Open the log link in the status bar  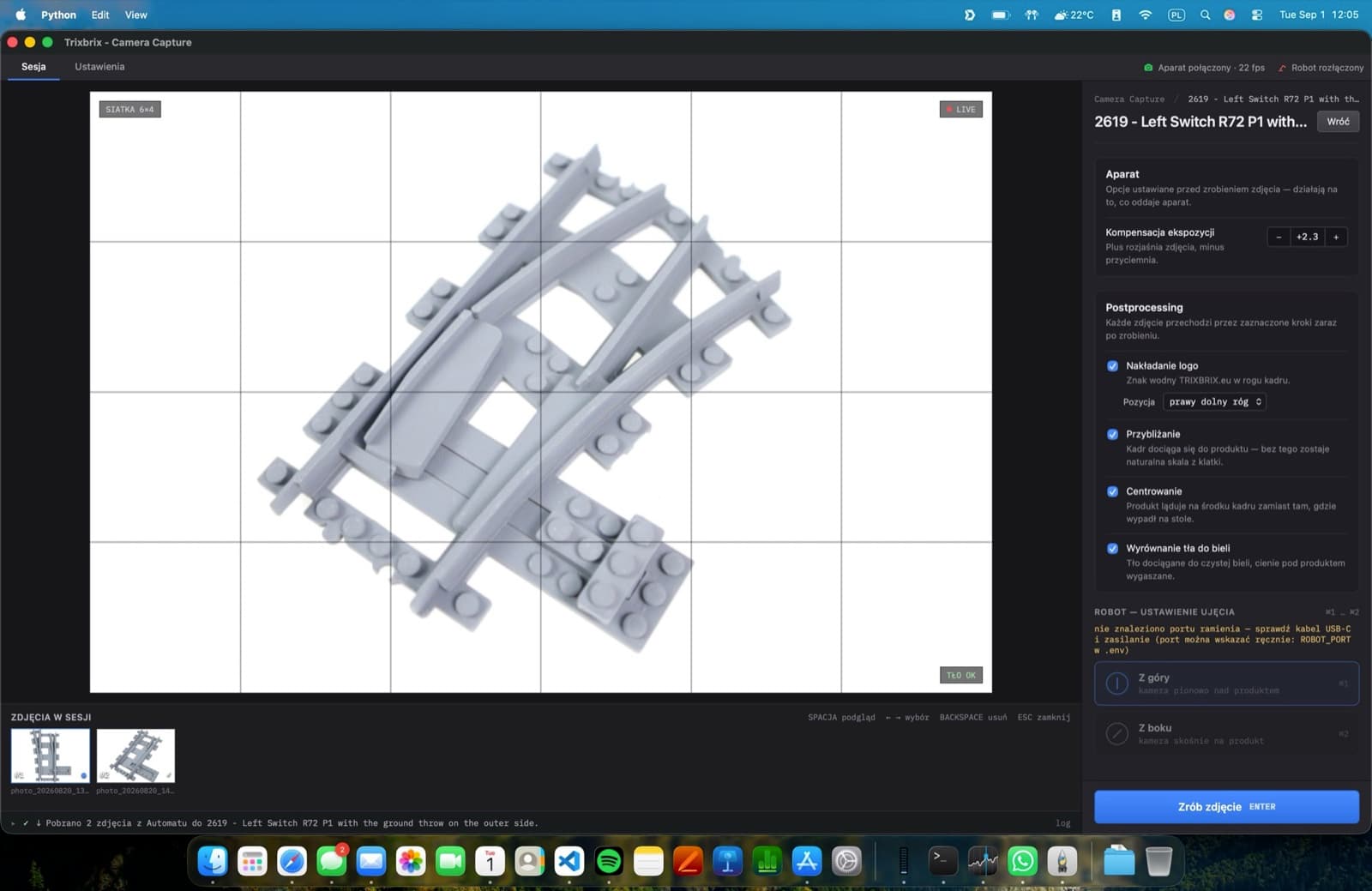(1063, 823)
